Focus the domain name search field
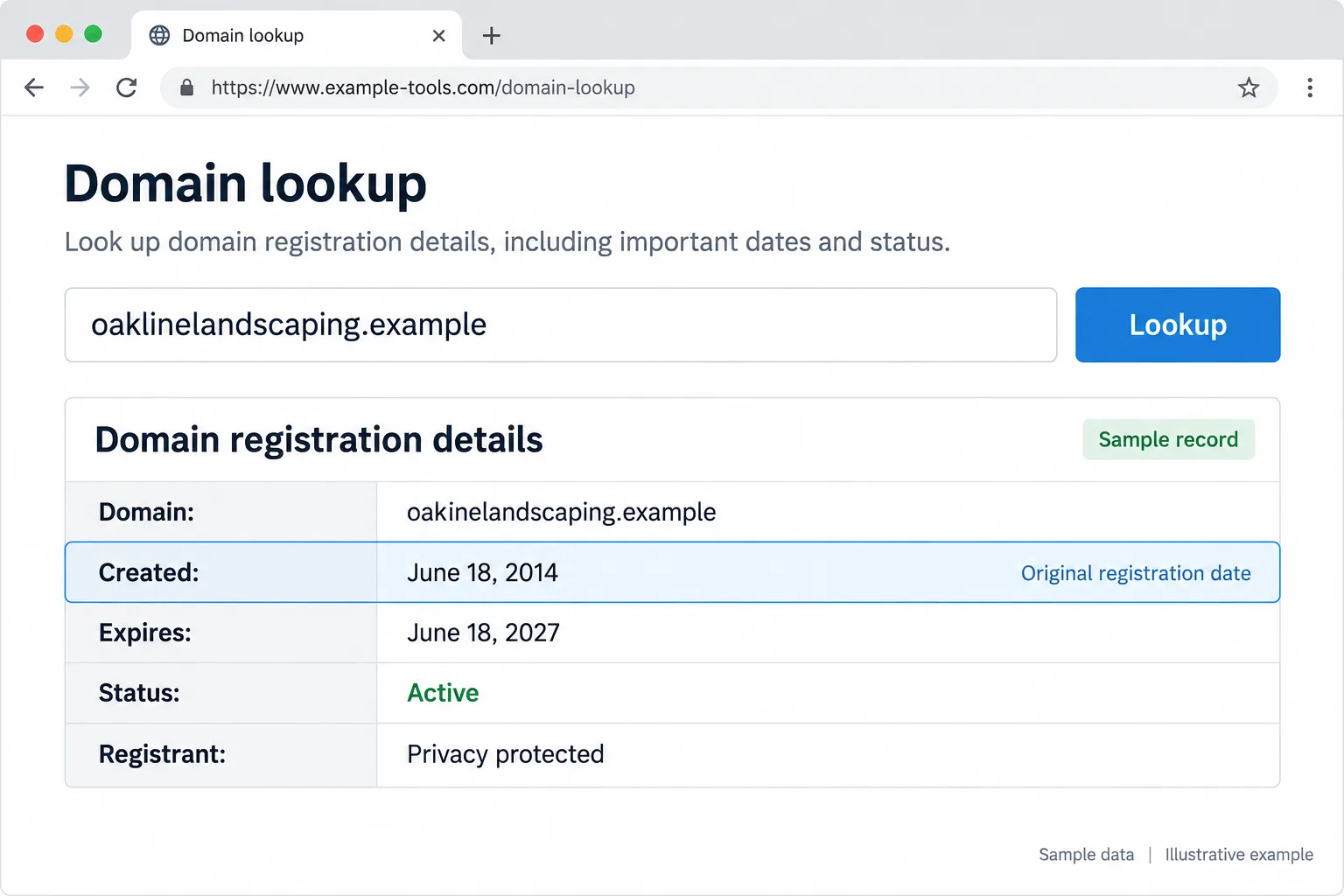The width and height of the screenshot is (1344, 896). coord(561,325)
